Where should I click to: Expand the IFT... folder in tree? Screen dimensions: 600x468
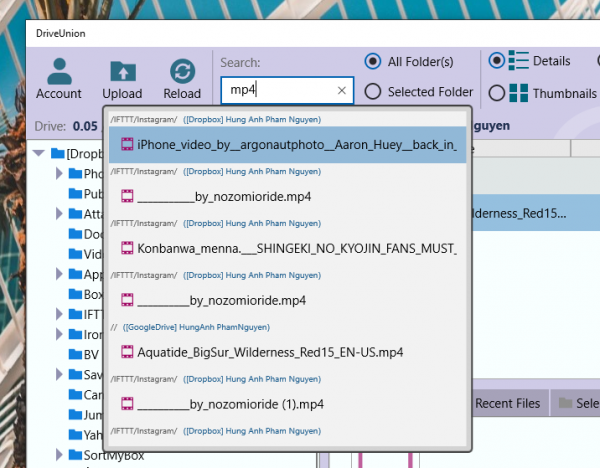[x=59, y=314]
